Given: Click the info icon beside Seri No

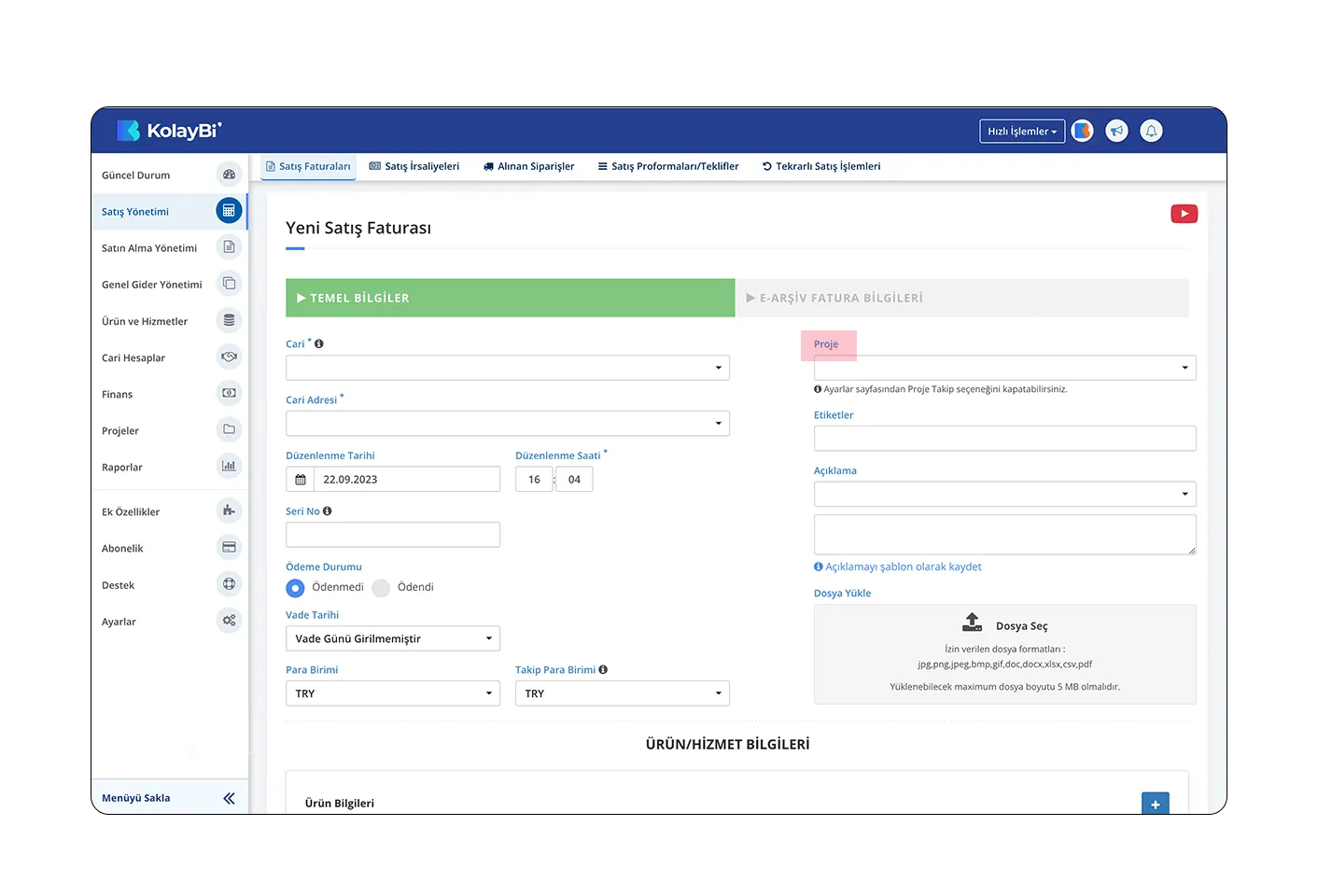Looking at the screenshot, I should pos(327,511).
